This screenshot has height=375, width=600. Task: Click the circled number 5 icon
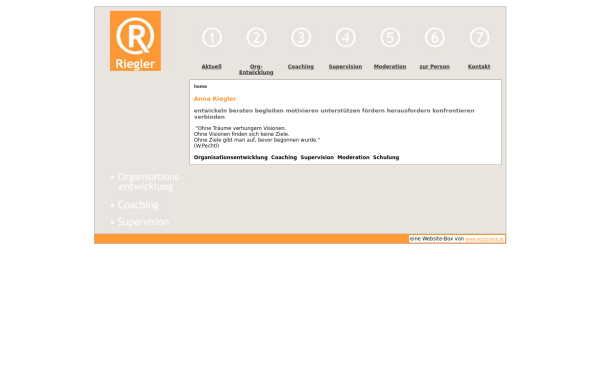click(390, 38)
